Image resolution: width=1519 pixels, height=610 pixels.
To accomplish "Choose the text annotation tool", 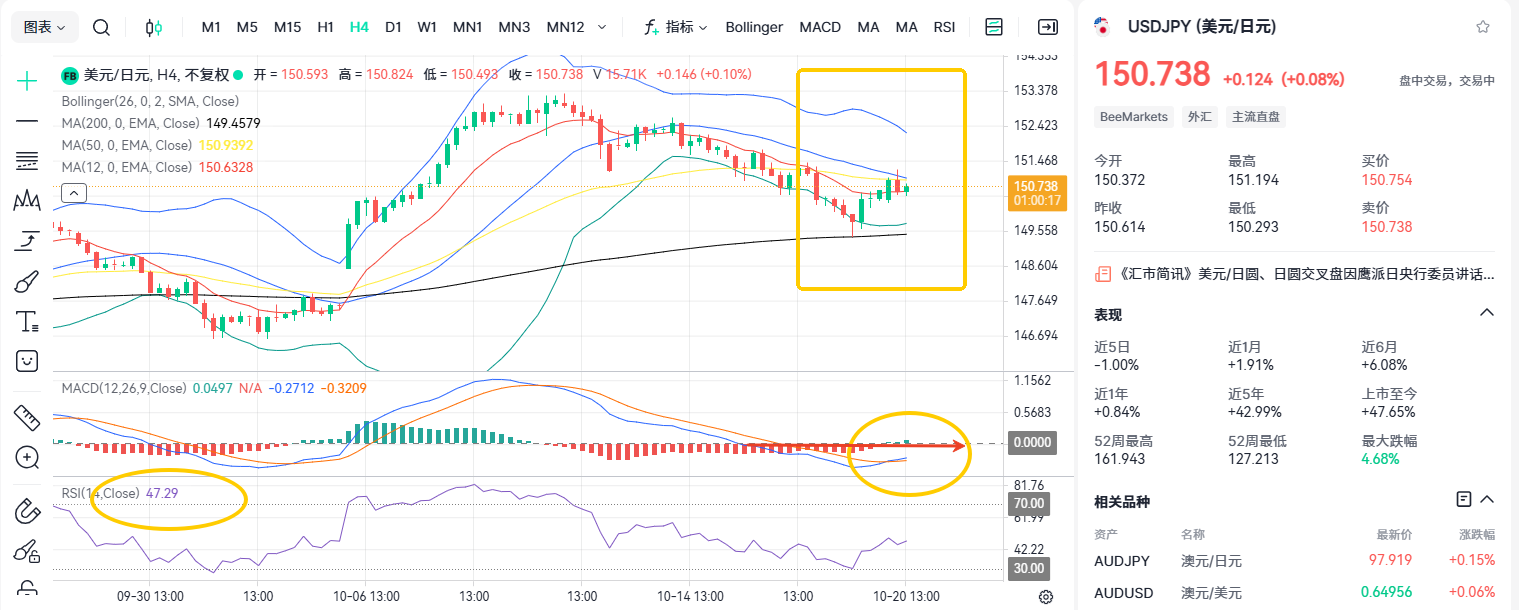I will 27,322.
